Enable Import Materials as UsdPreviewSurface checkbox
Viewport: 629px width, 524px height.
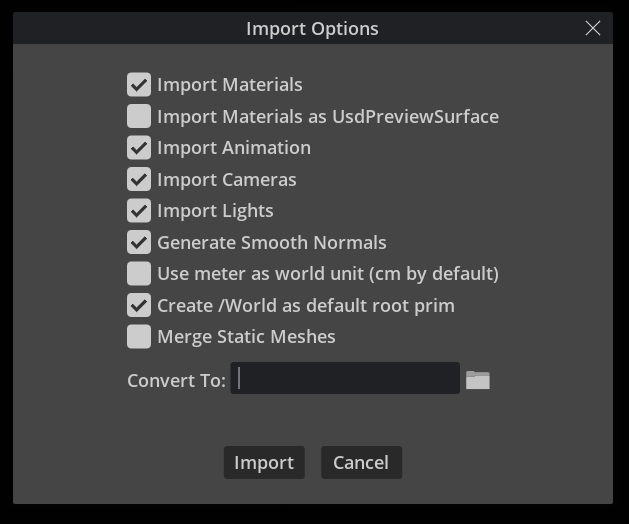point(139,116)
